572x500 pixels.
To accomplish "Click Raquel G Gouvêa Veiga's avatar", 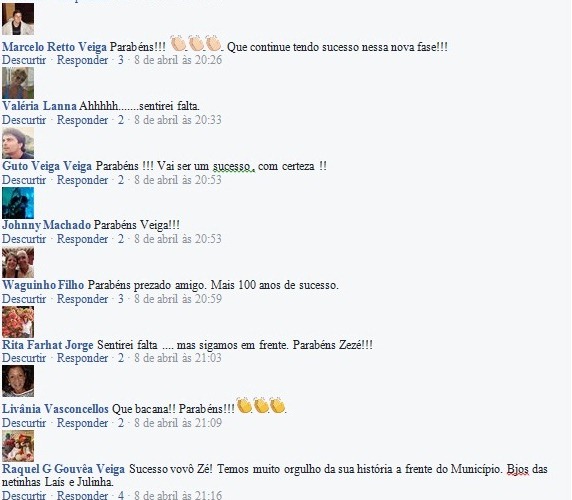I will 18,446.
